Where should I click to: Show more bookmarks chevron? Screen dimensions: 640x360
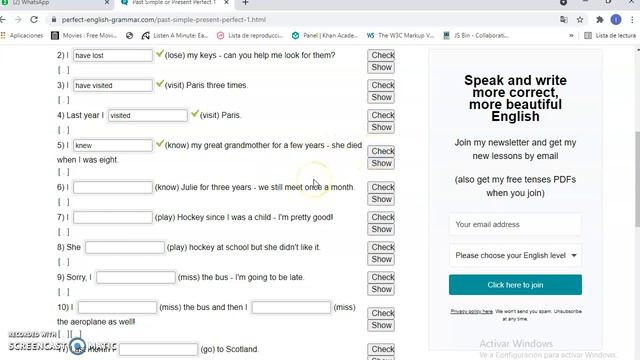click(x=571, y=36)
